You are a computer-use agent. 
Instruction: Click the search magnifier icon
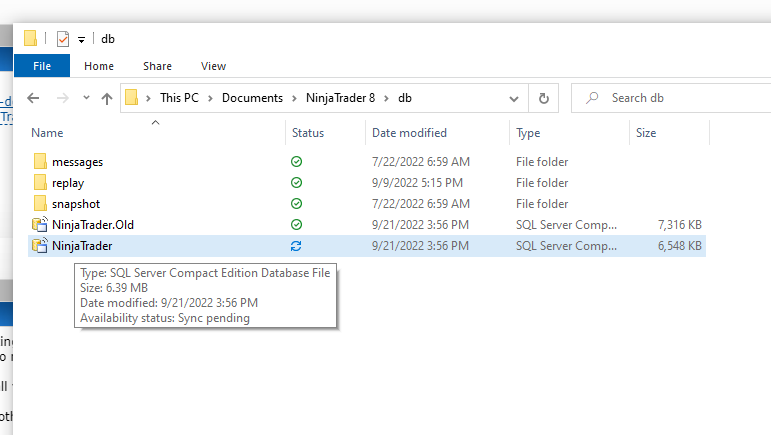[592, 98]
